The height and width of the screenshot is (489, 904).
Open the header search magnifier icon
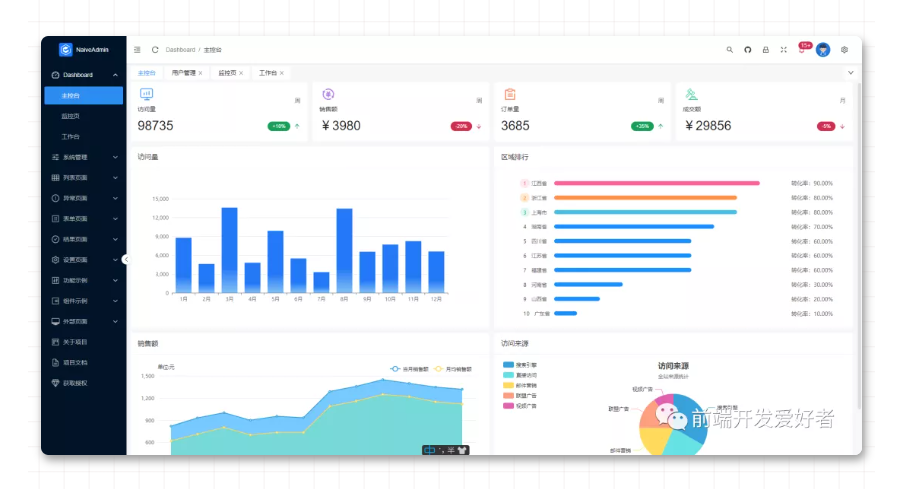pyautogui.click(x=729, y=50)
